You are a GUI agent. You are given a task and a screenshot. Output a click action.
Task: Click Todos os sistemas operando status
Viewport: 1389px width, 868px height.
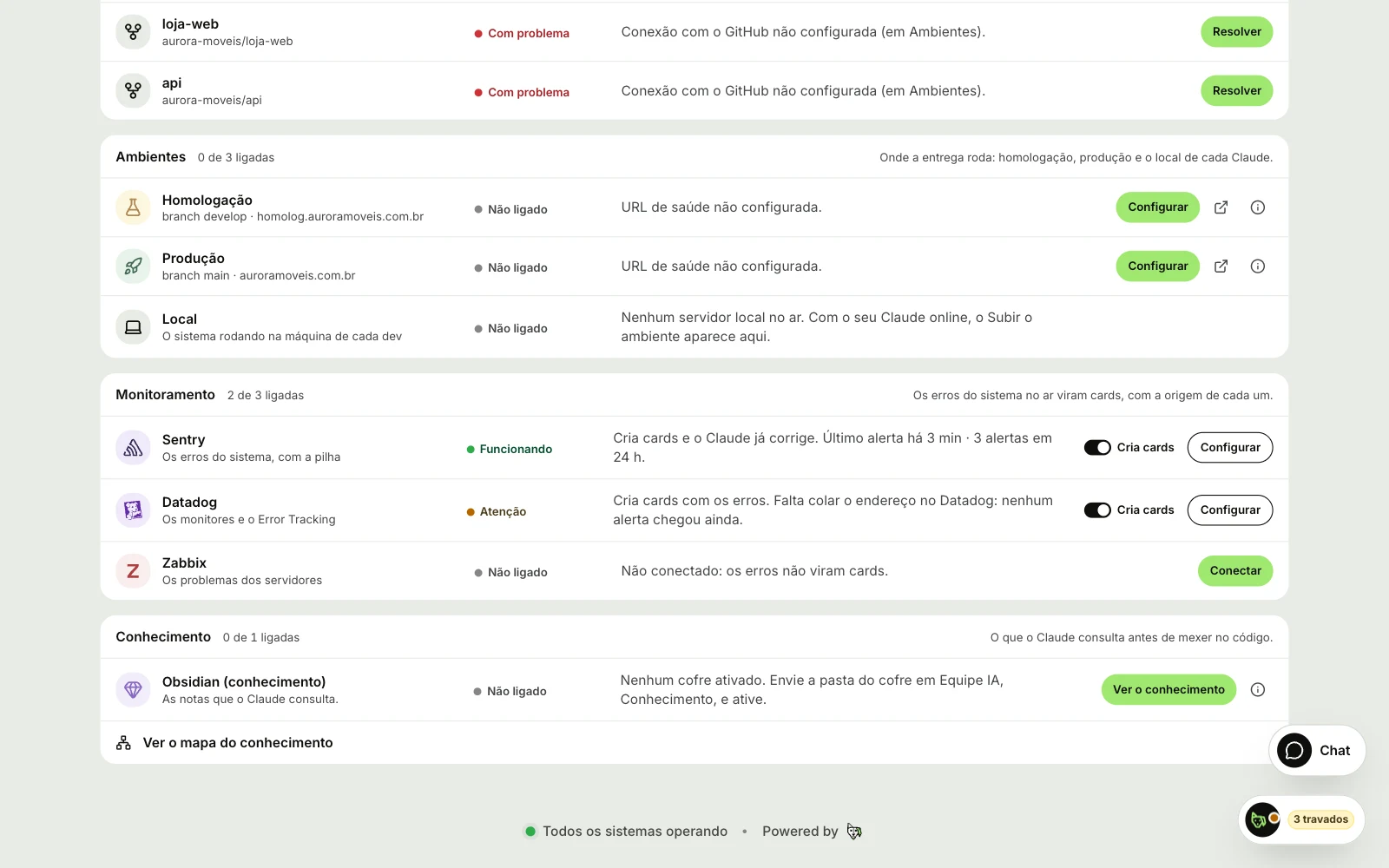(626, 832)
